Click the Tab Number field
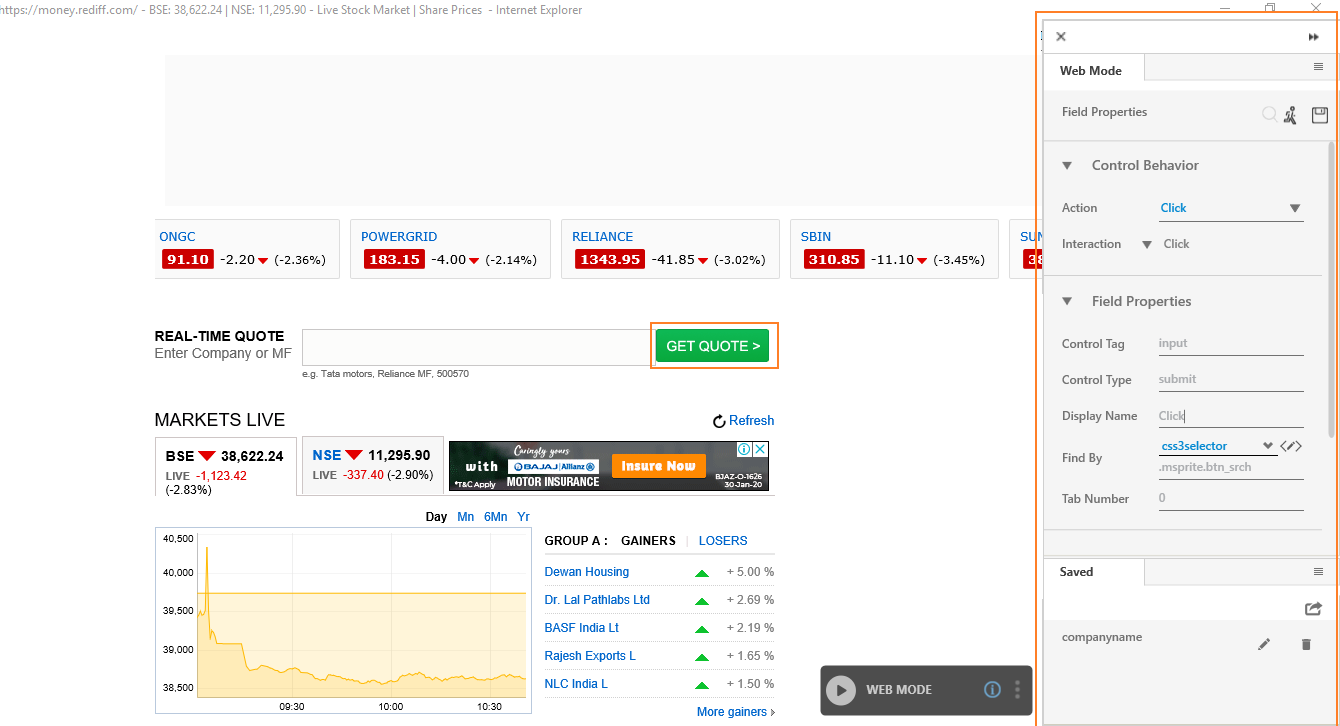 coord(1231,498)
